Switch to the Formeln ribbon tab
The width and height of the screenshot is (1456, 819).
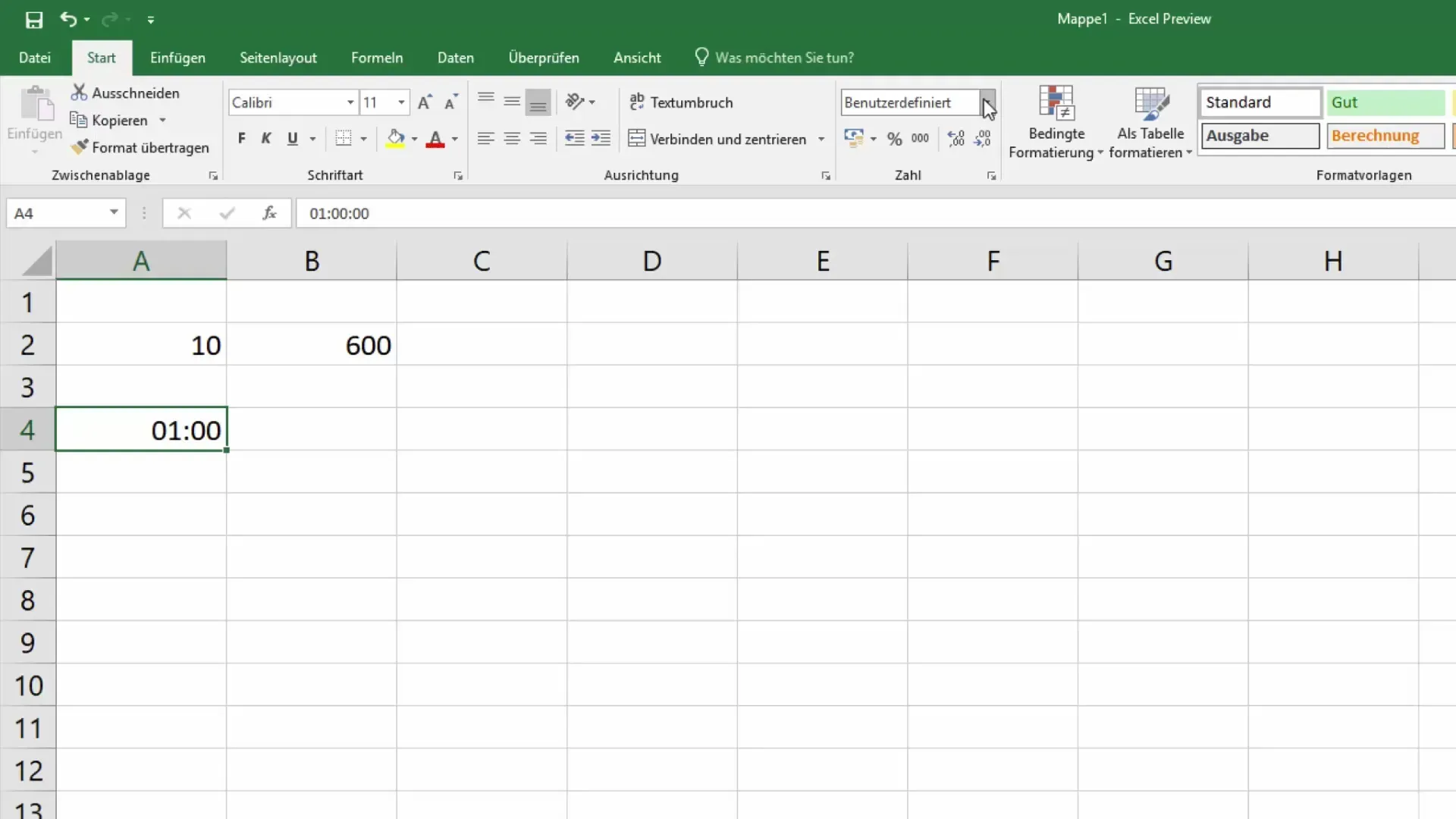(377, 57)
